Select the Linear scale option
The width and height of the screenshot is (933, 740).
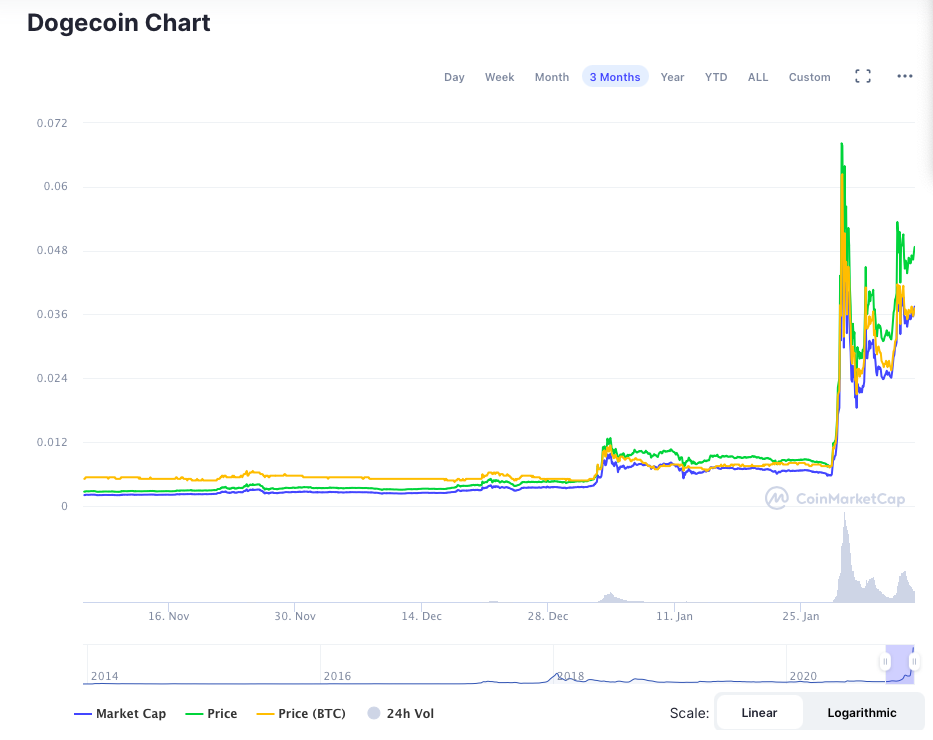(759, 712)
